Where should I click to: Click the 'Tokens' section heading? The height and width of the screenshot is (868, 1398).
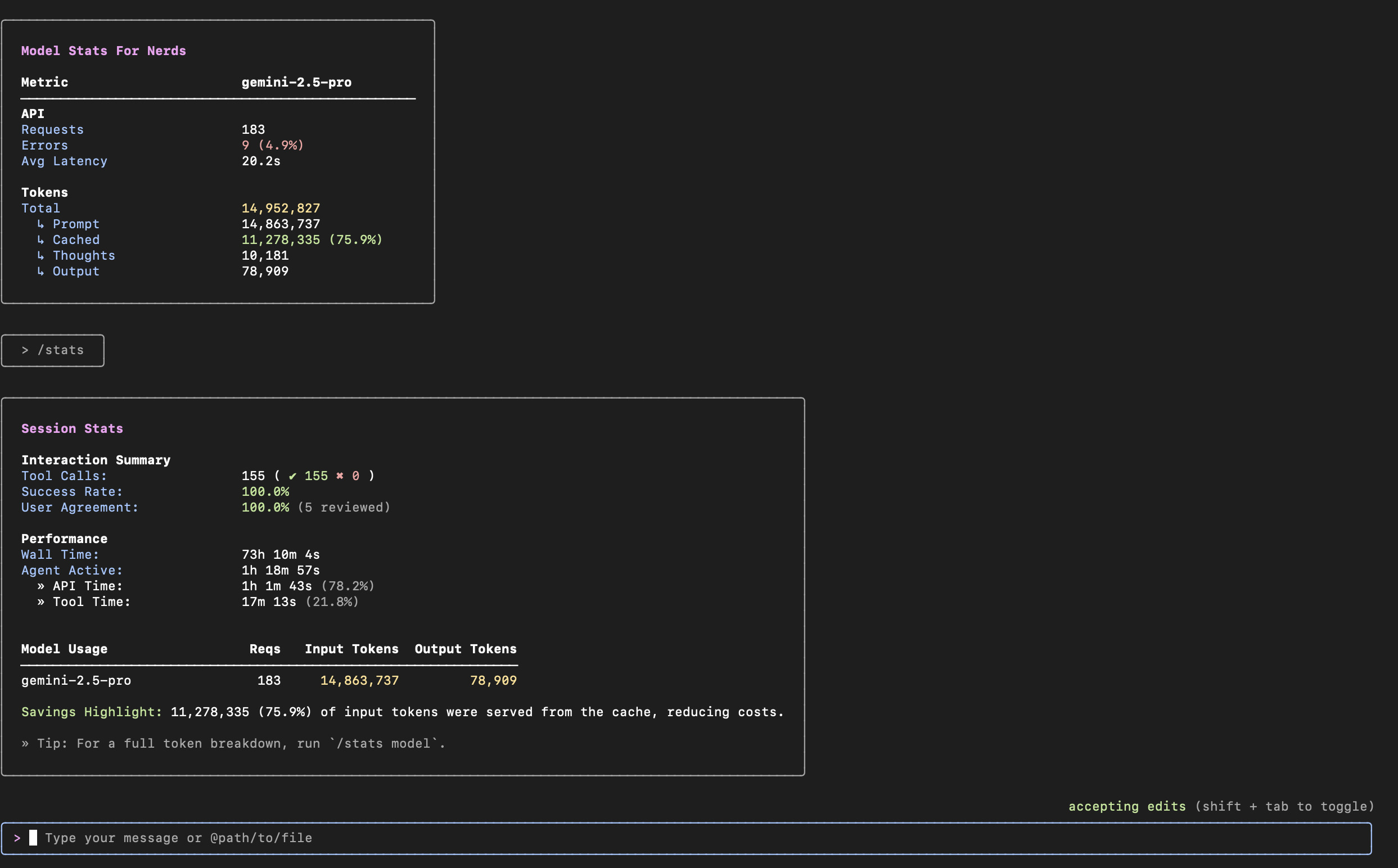pos(45,193)
